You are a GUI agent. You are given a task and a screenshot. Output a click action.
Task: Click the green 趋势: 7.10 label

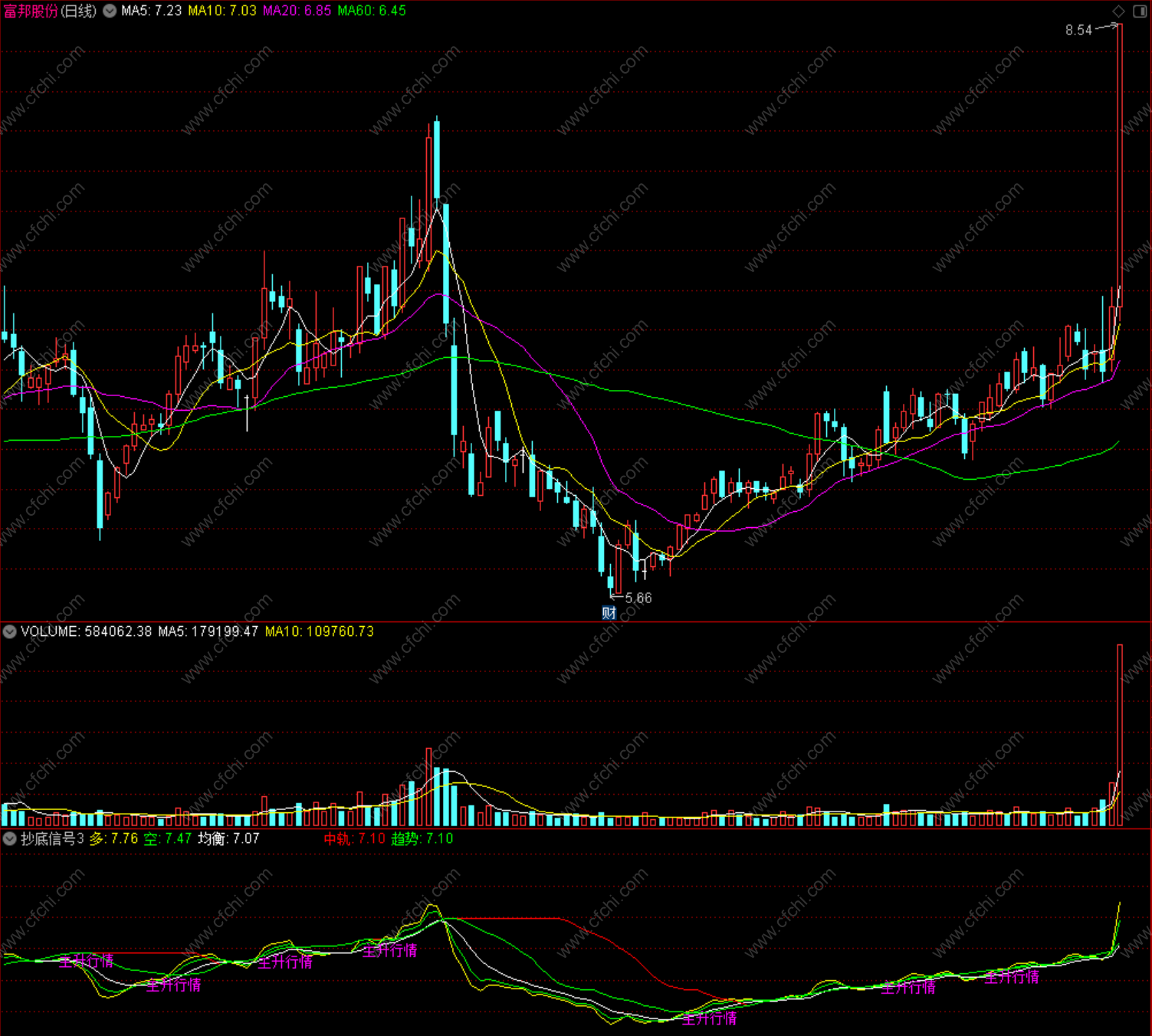[x=422, y=838]
